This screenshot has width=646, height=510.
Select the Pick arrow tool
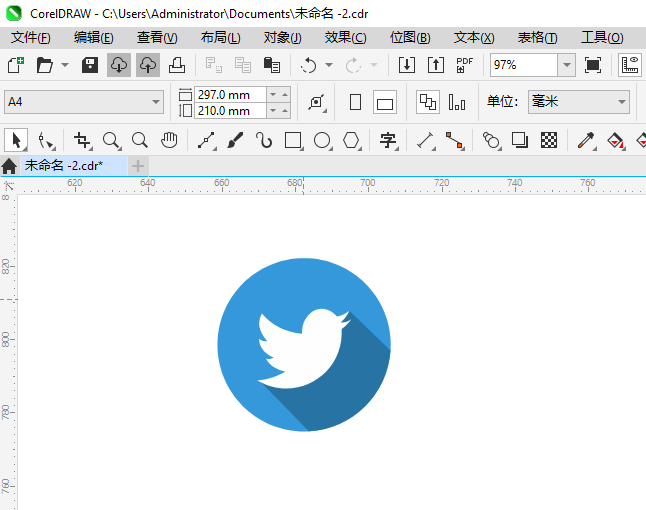(x=16, y=140)
